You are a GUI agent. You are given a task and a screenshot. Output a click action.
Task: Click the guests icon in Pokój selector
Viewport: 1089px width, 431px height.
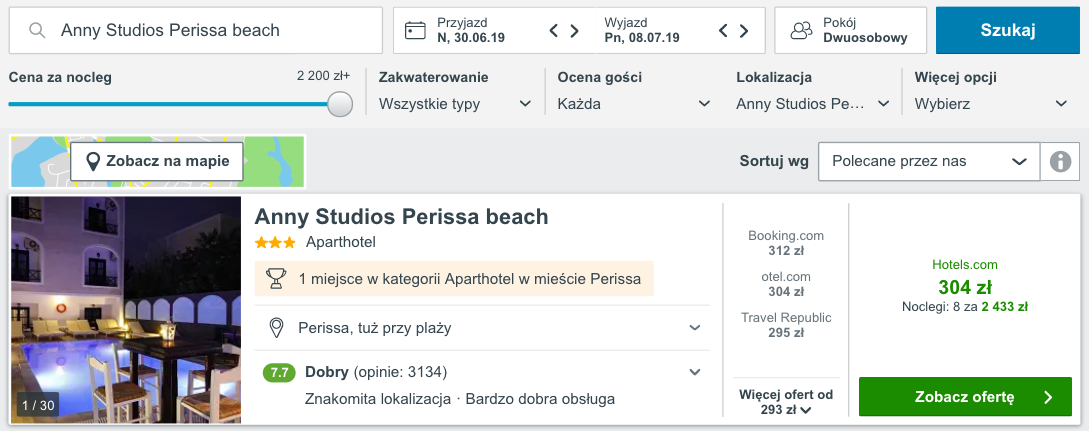pyautogui.click(x=801, y=31)
